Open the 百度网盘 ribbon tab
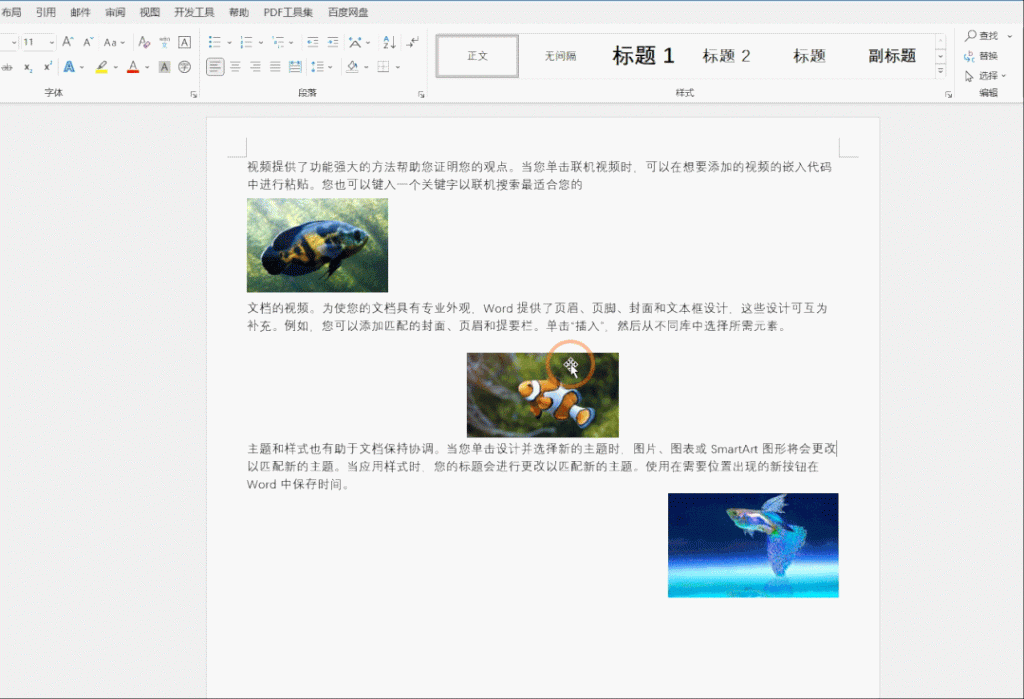This screenshot has width=1024, height=699. pyautogui.click(x=348, y=12)
